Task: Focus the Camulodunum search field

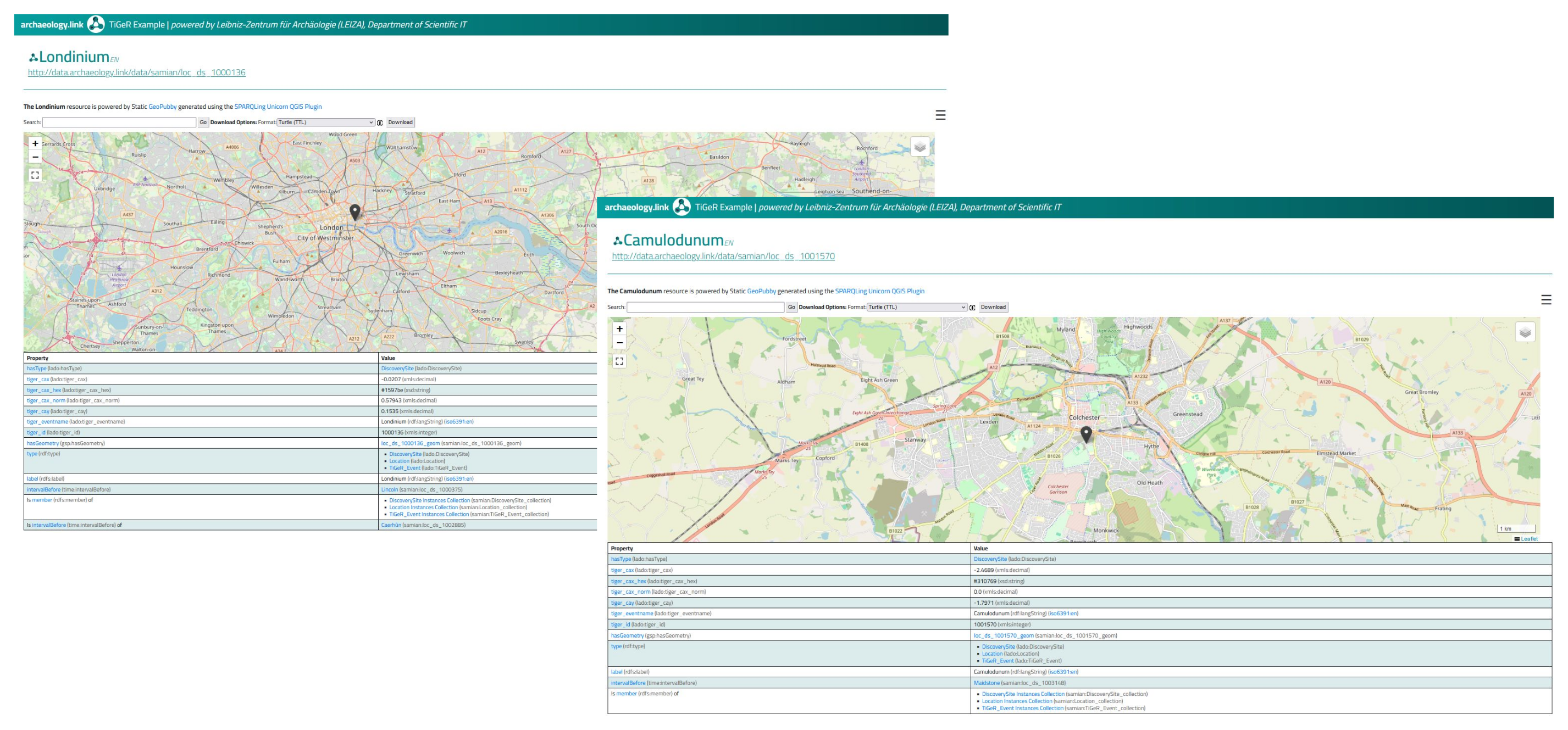Action: point(706,307)
